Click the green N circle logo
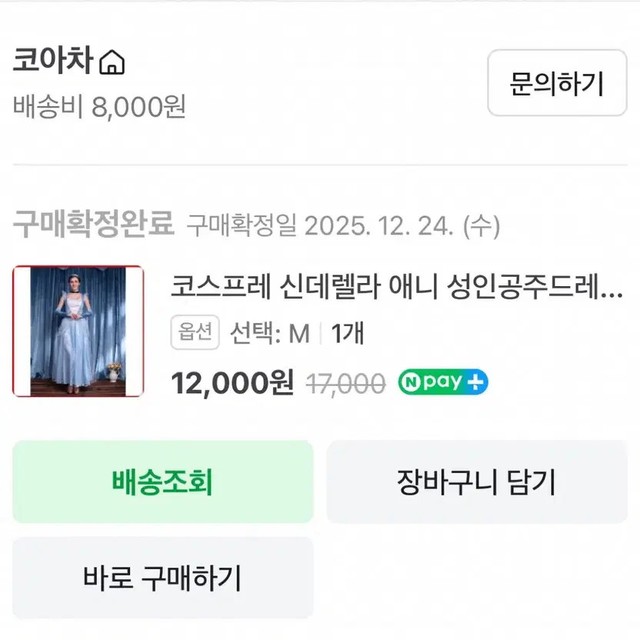Screen dimensions: 640x640 (x=411, y=382)
